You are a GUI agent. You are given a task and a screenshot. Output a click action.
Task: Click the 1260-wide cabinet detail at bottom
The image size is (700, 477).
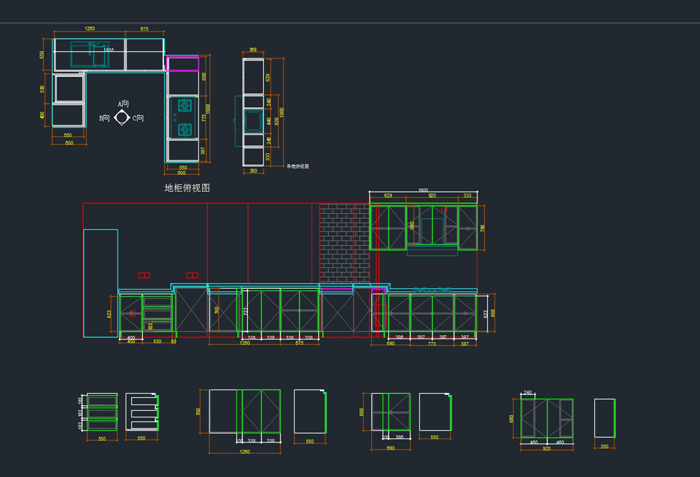pyautogui.click(x=244, y=412)
